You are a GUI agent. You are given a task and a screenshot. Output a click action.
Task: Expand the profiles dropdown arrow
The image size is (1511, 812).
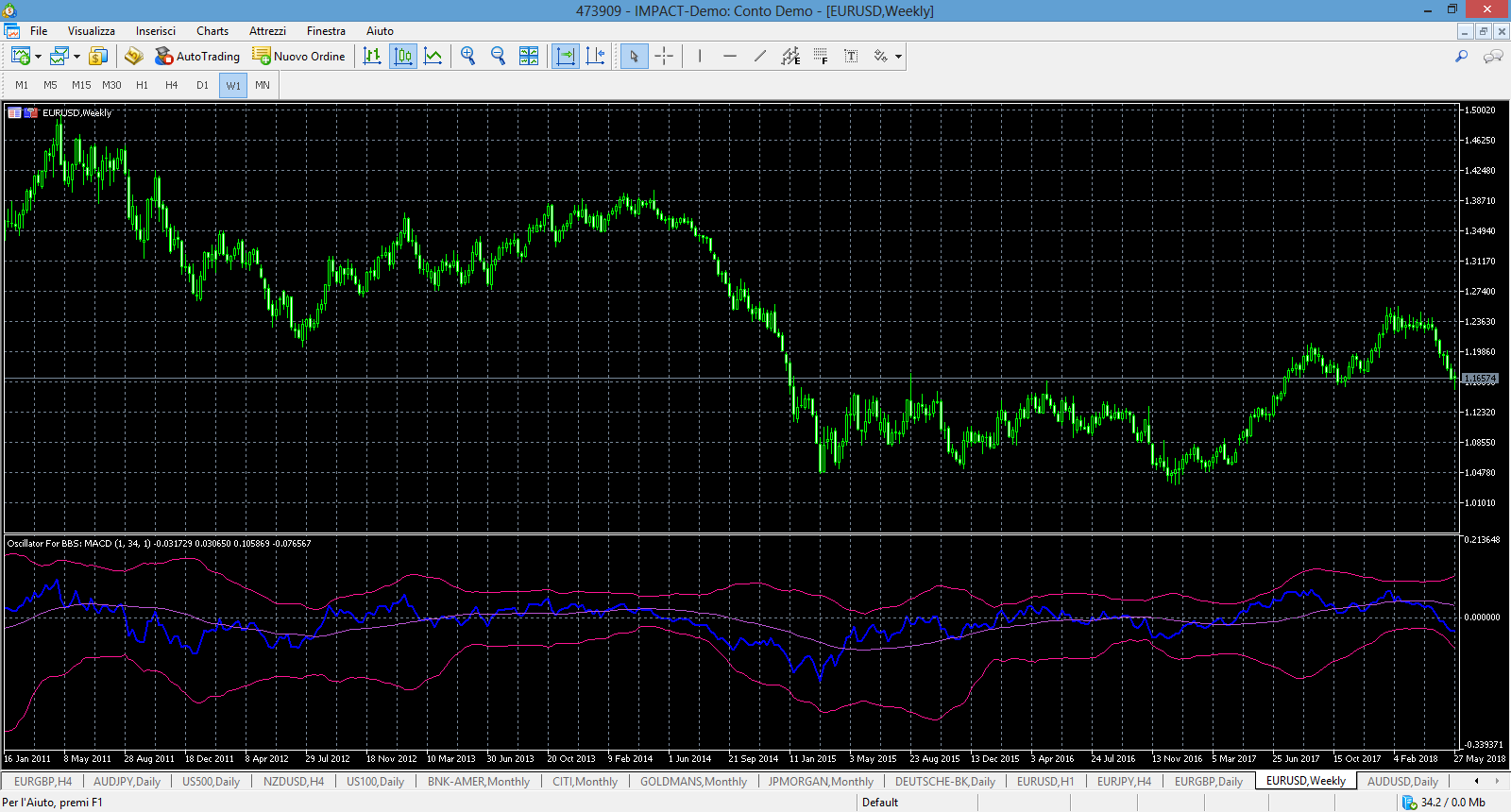(76, 57)
